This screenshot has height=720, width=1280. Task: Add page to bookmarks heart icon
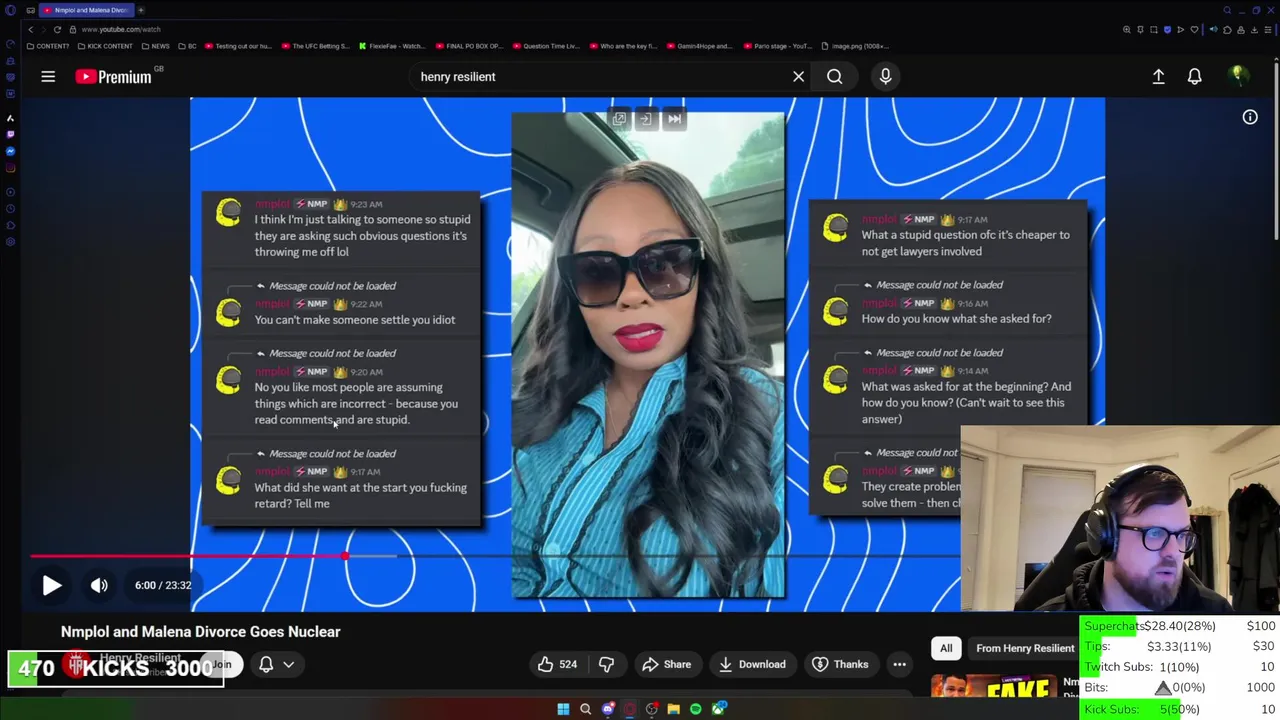tap(1194, 30)
